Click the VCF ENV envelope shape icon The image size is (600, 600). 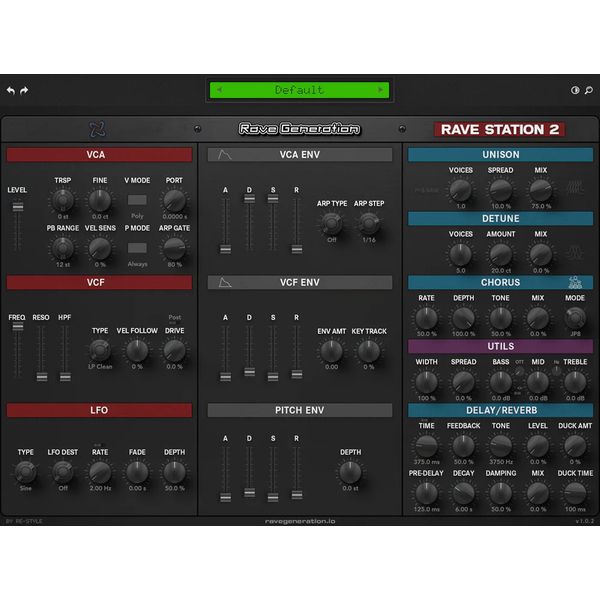(225, 283)
